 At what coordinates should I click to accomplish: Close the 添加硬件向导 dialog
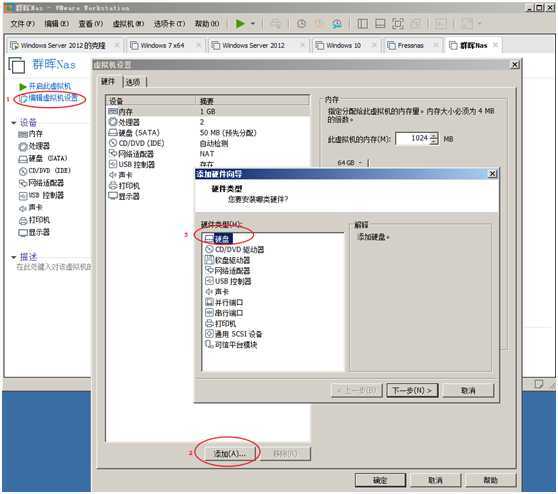[x=492, y=174]
